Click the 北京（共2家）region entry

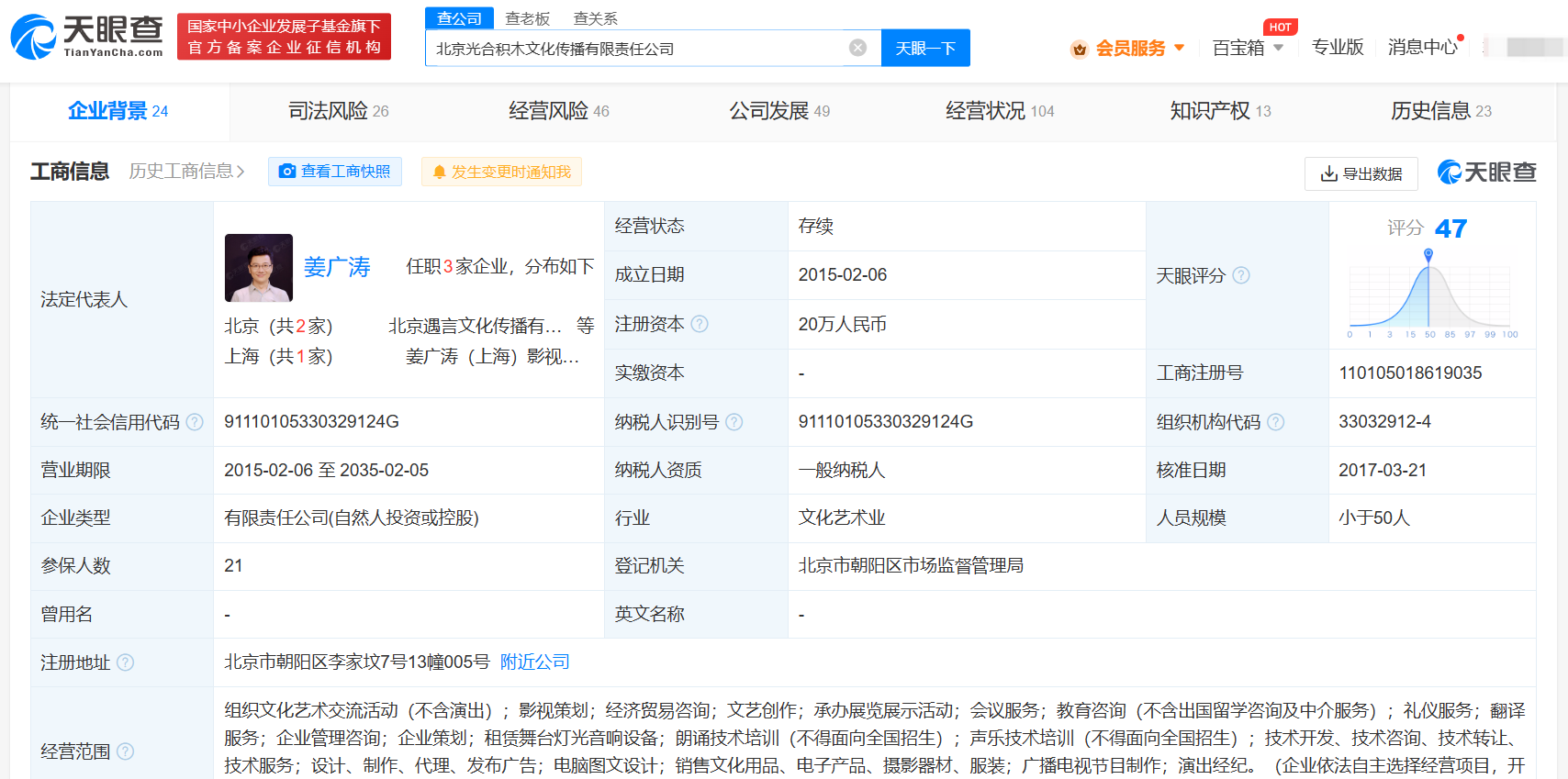tap(278, 326)
